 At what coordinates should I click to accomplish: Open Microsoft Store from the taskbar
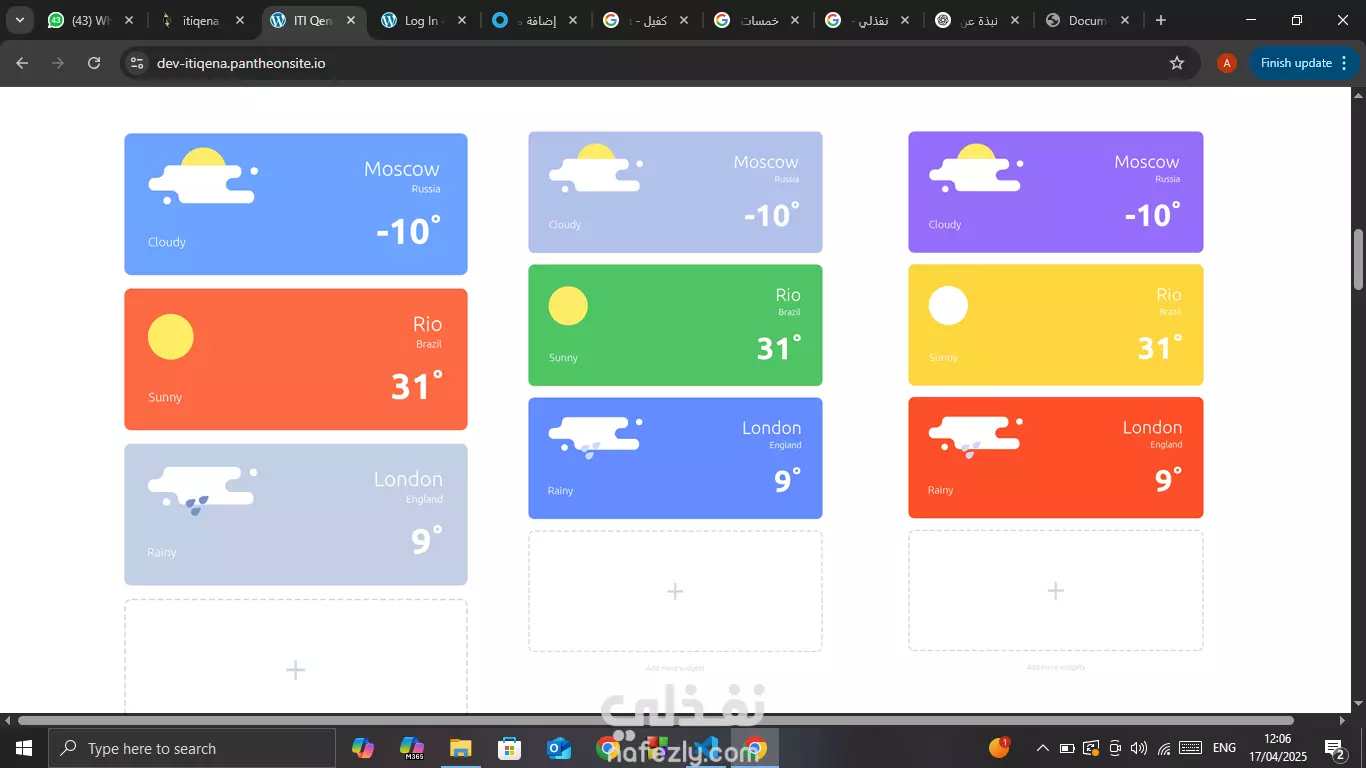[509, 748]
